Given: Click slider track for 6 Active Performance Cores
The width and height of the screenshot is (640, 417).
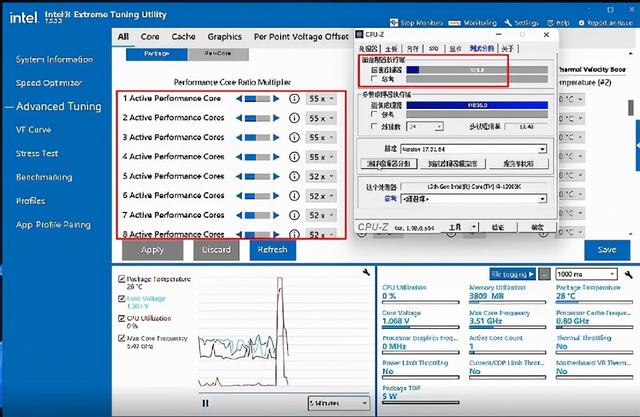Looking at the screenshot, I should coord(258,196).
